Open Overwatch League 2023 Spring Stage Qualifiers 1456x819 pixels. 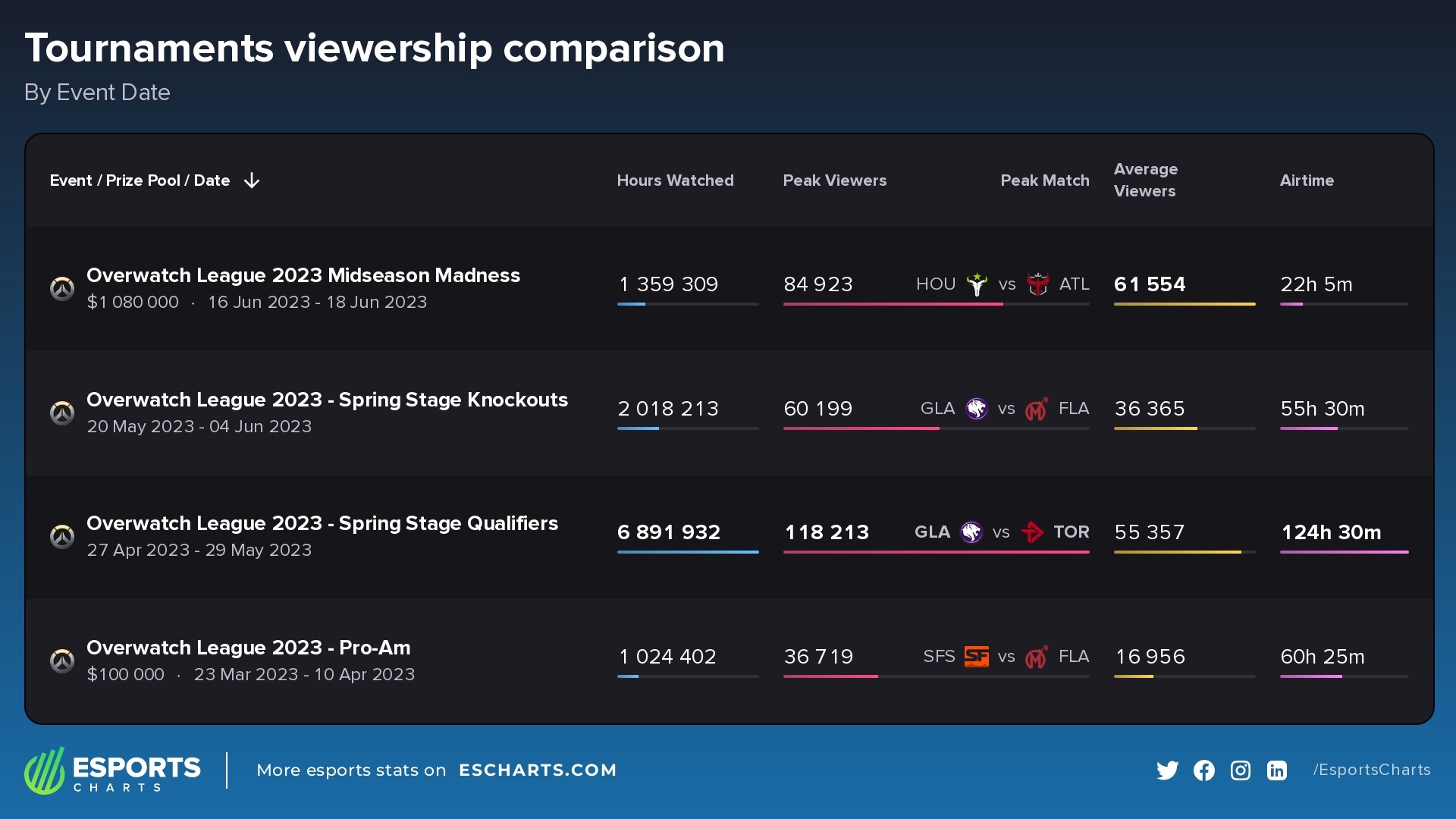tap(322, 523)
